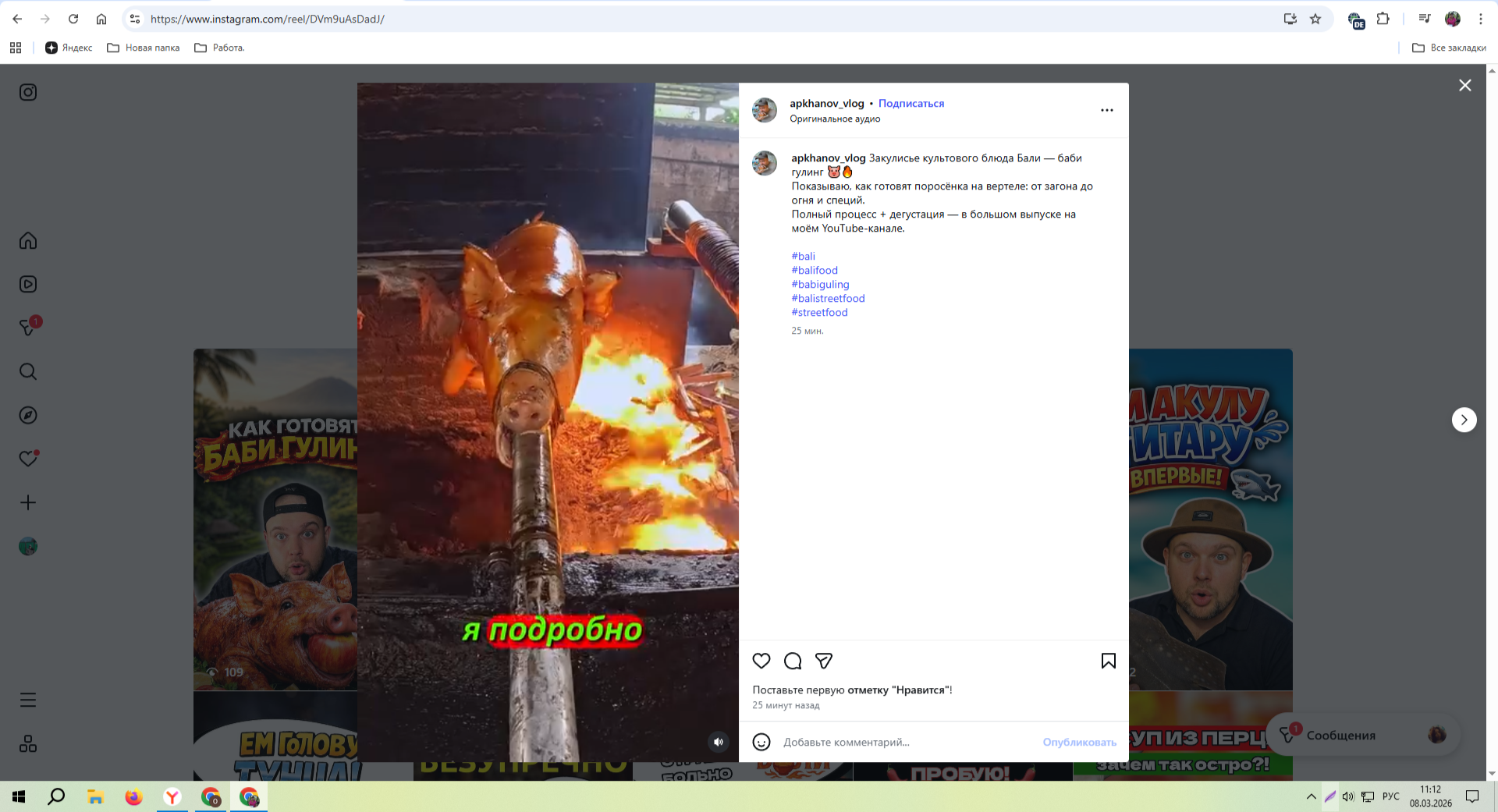Go back in browser
The image size is (1498, 812).
[17, 19]
